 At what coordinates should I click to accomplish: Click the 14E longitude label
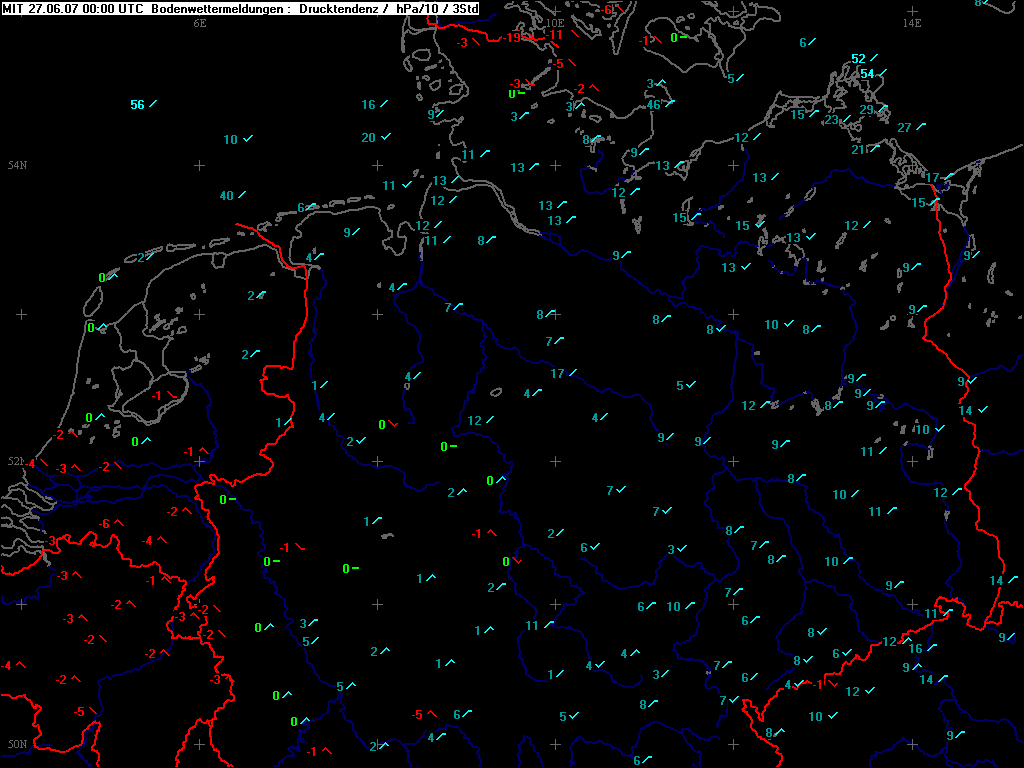click(911, 22)
